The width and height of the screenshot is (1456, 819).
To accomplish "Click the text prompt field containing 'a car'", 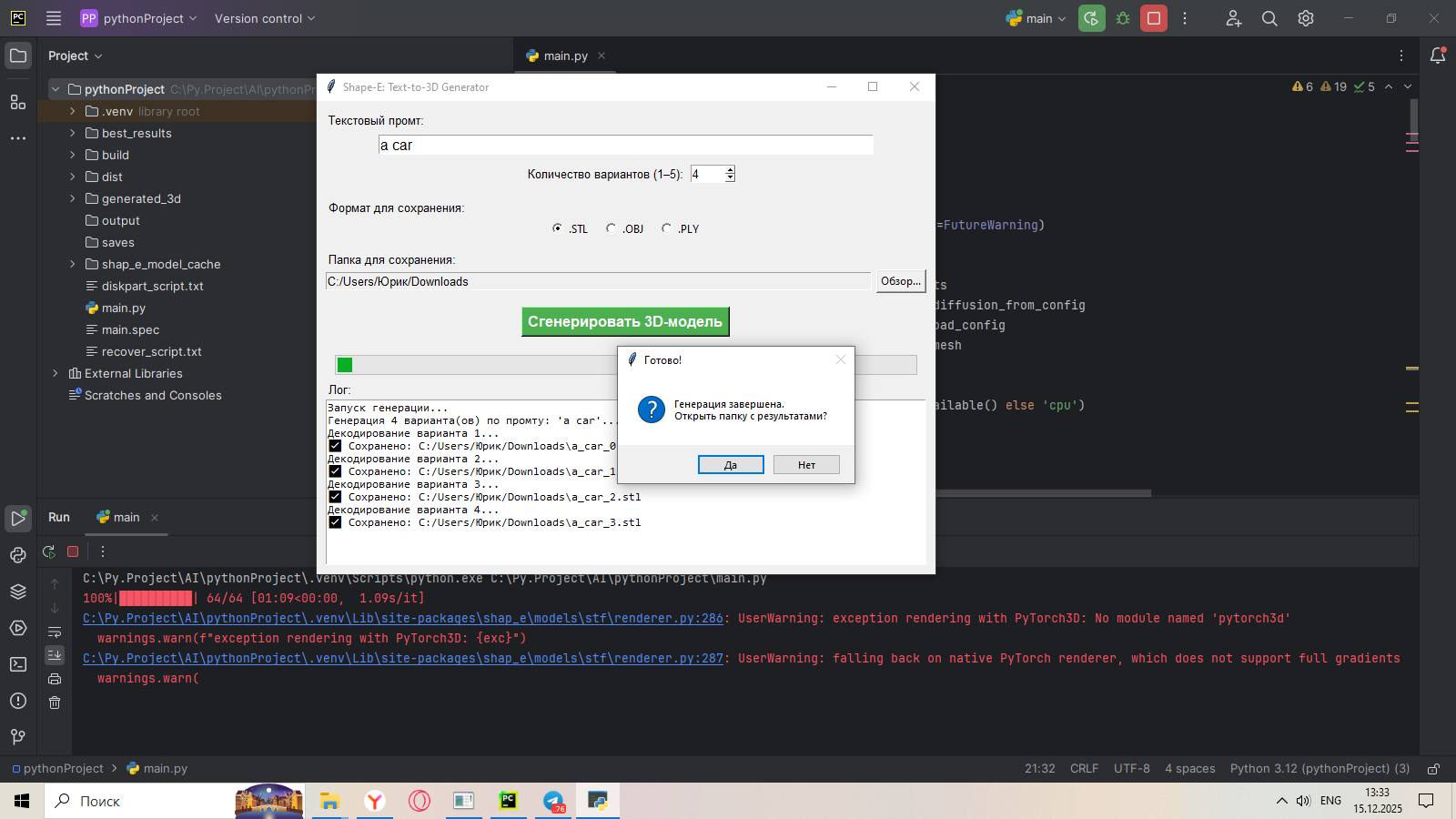I will 625,146.
